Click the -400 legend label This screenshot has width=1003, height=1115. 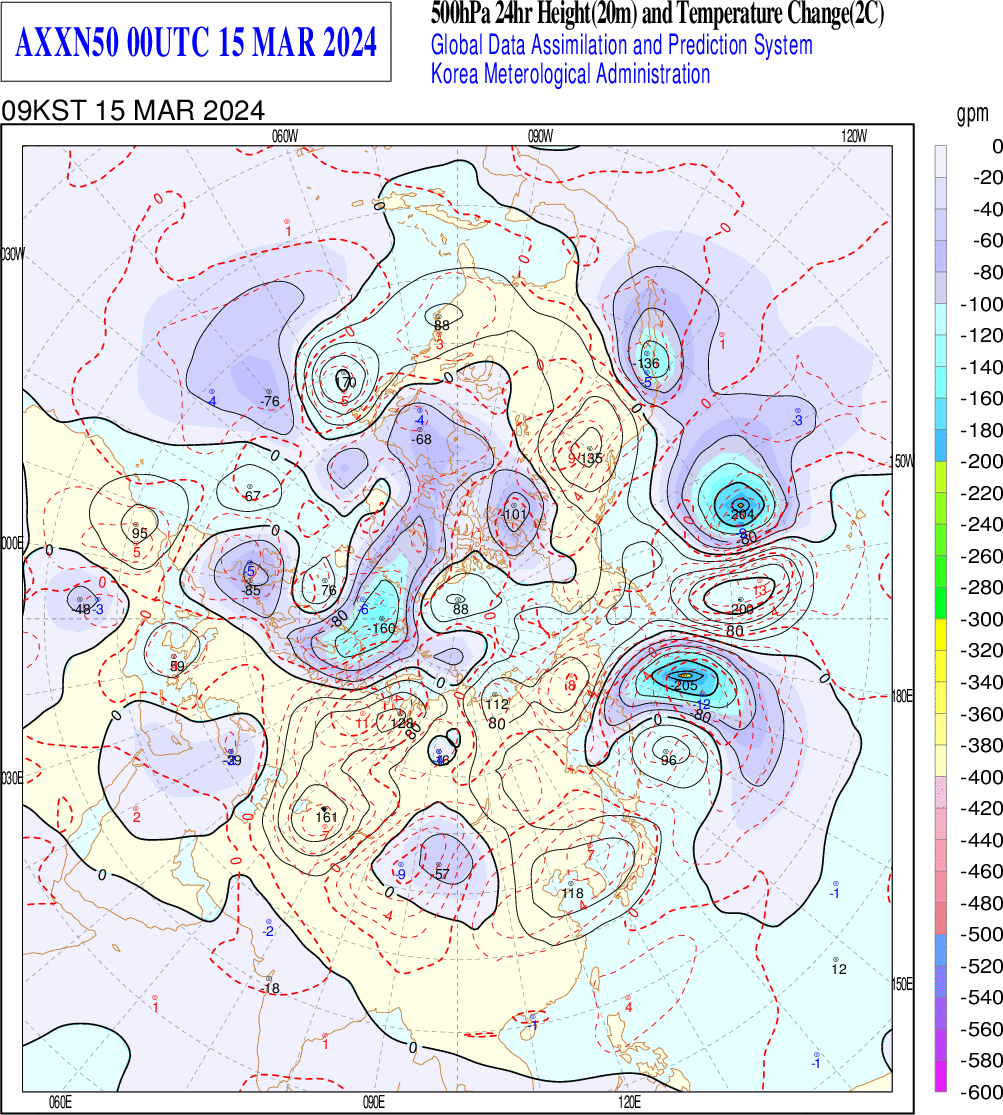[981, 777]
